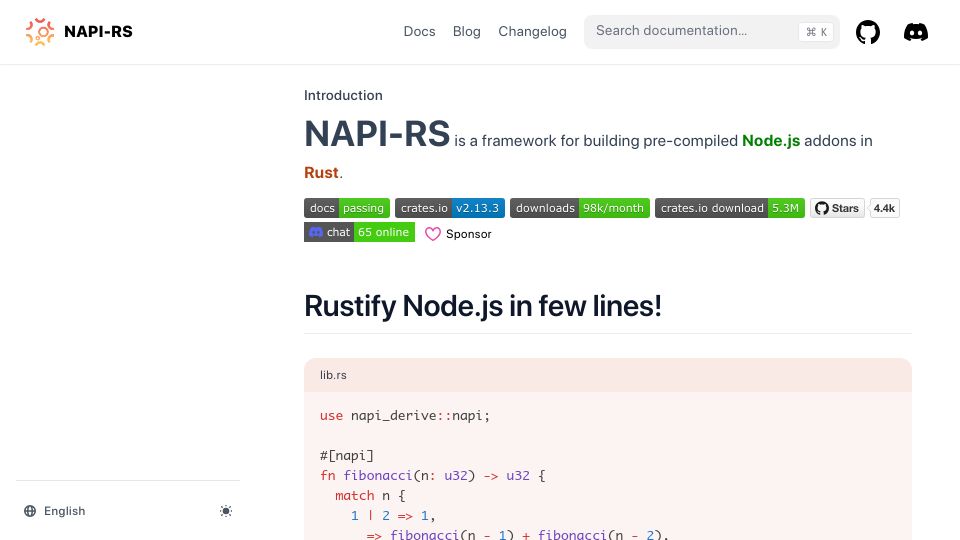
Task: Follow the Node.js link
Action: pos(771,141)
